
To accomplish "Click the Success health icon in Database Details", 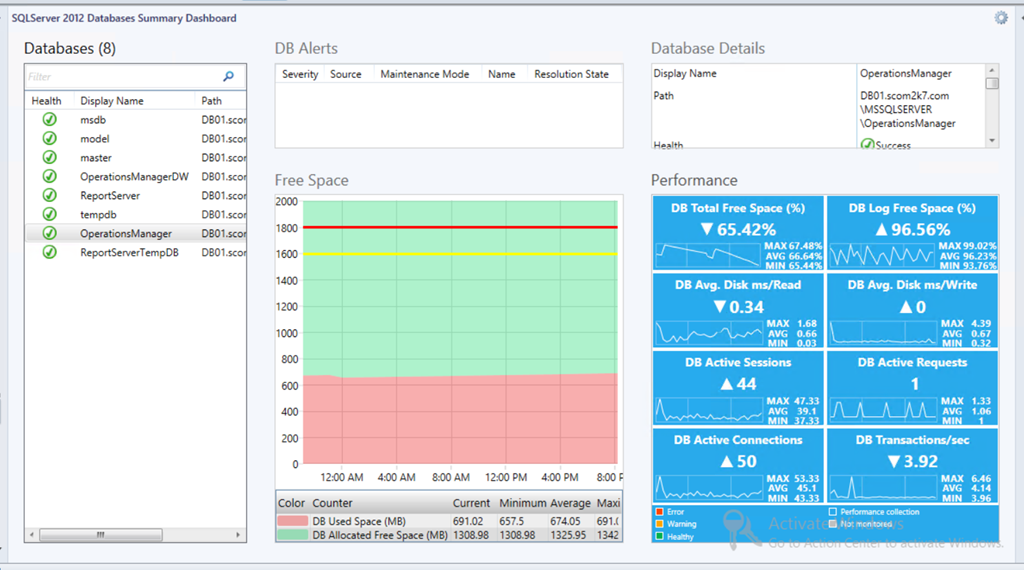I will (867, 144).
